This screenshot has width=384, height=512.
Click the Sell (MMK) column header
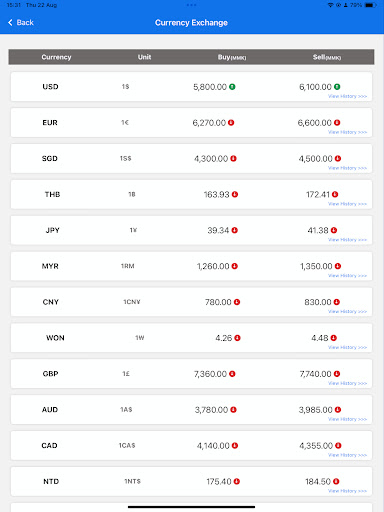pyautogui.click(x=327, y=57)
